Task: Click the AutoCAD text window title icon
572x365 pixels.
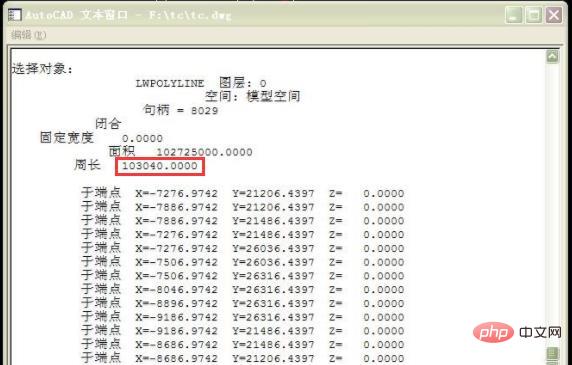Action: point(15,15)
